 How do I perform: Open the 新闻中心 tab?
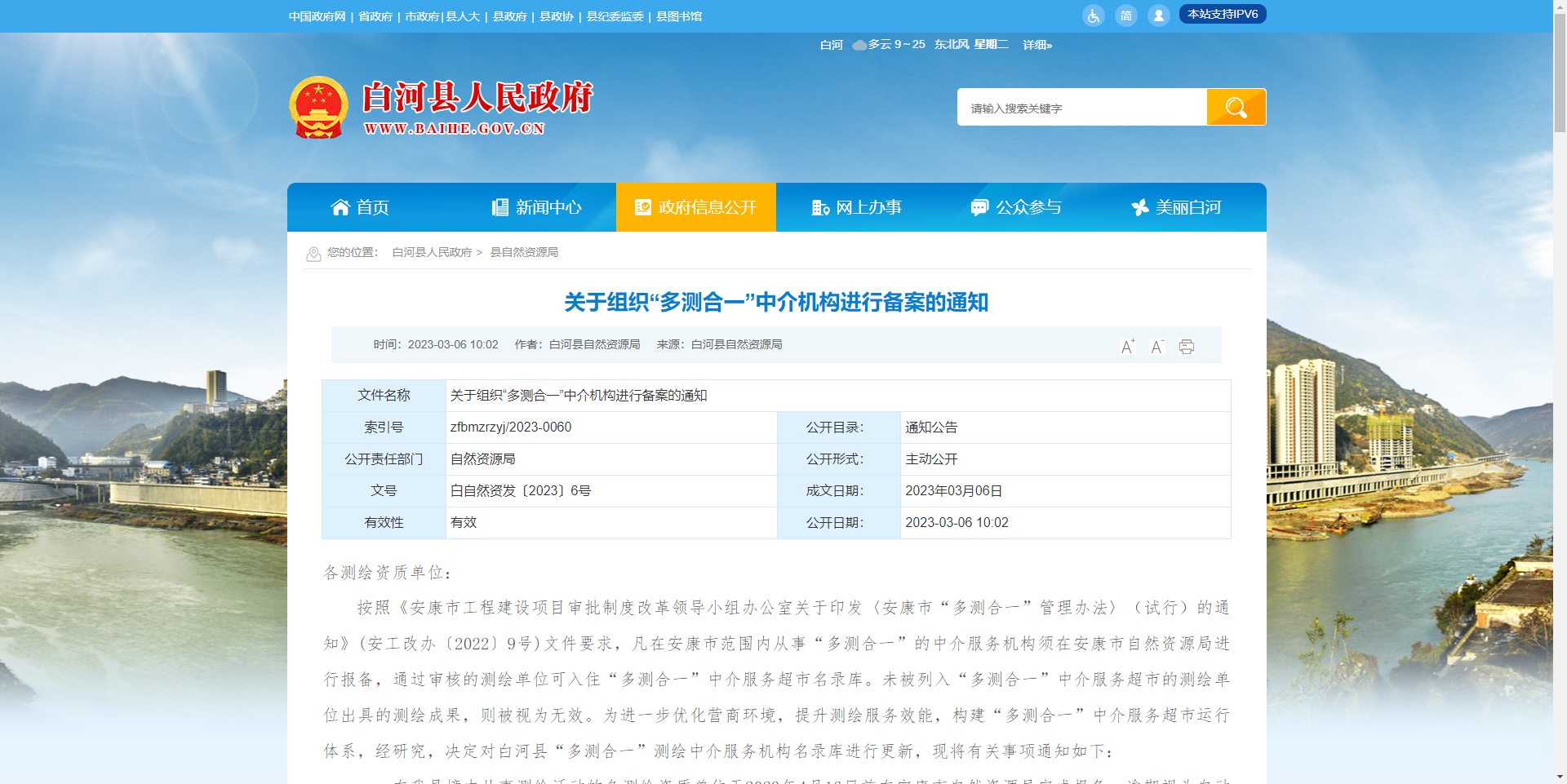coord(549,206)
